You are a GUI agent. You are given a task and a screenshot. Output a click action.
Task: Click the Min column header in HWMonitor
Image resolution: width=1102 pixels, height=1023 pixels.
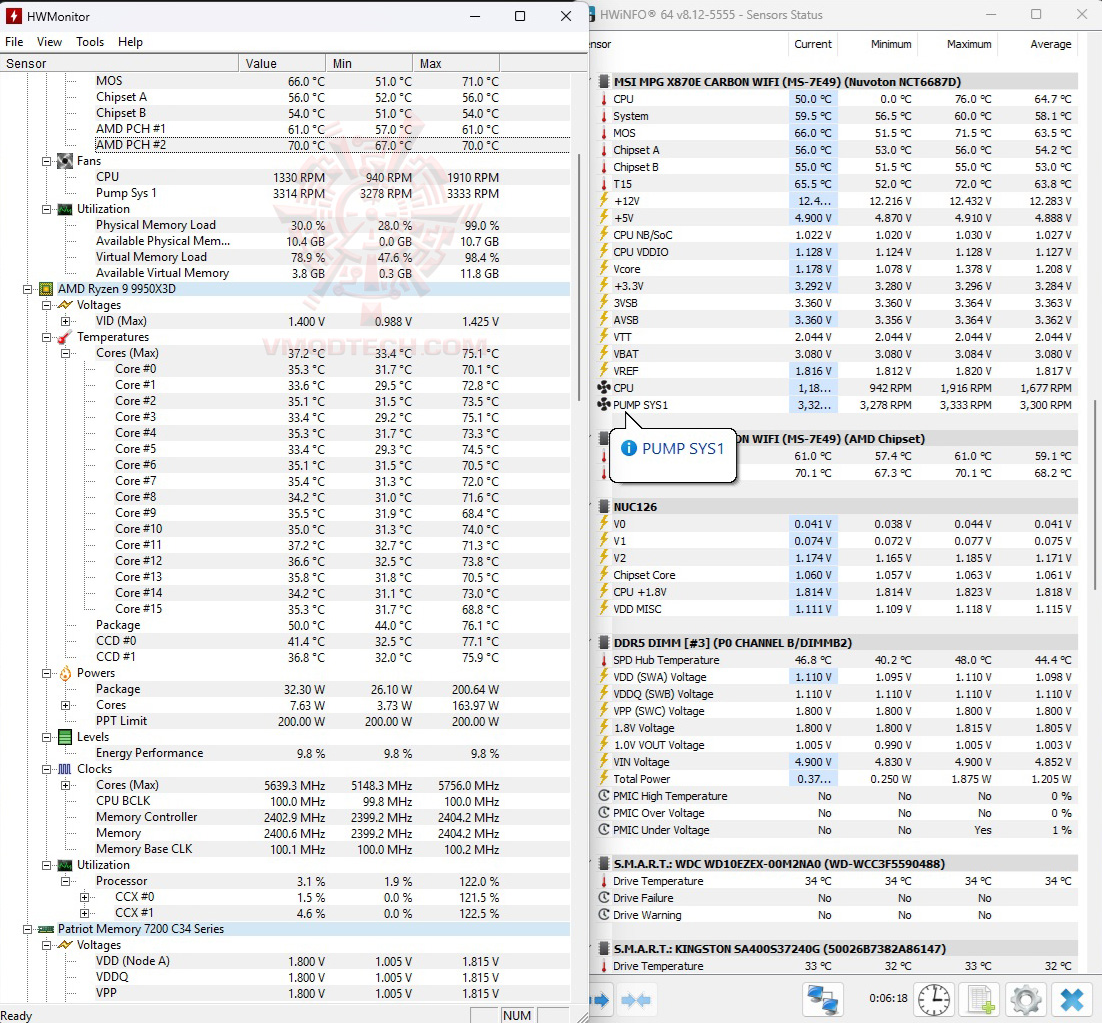pos(368,63)
